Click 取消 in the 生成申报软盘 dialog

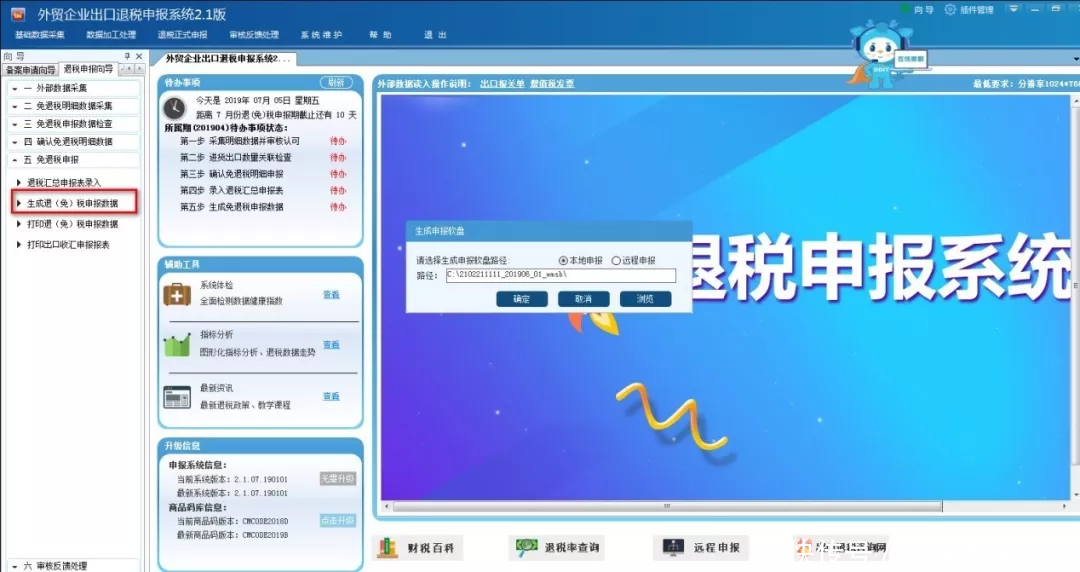[583, 299]
